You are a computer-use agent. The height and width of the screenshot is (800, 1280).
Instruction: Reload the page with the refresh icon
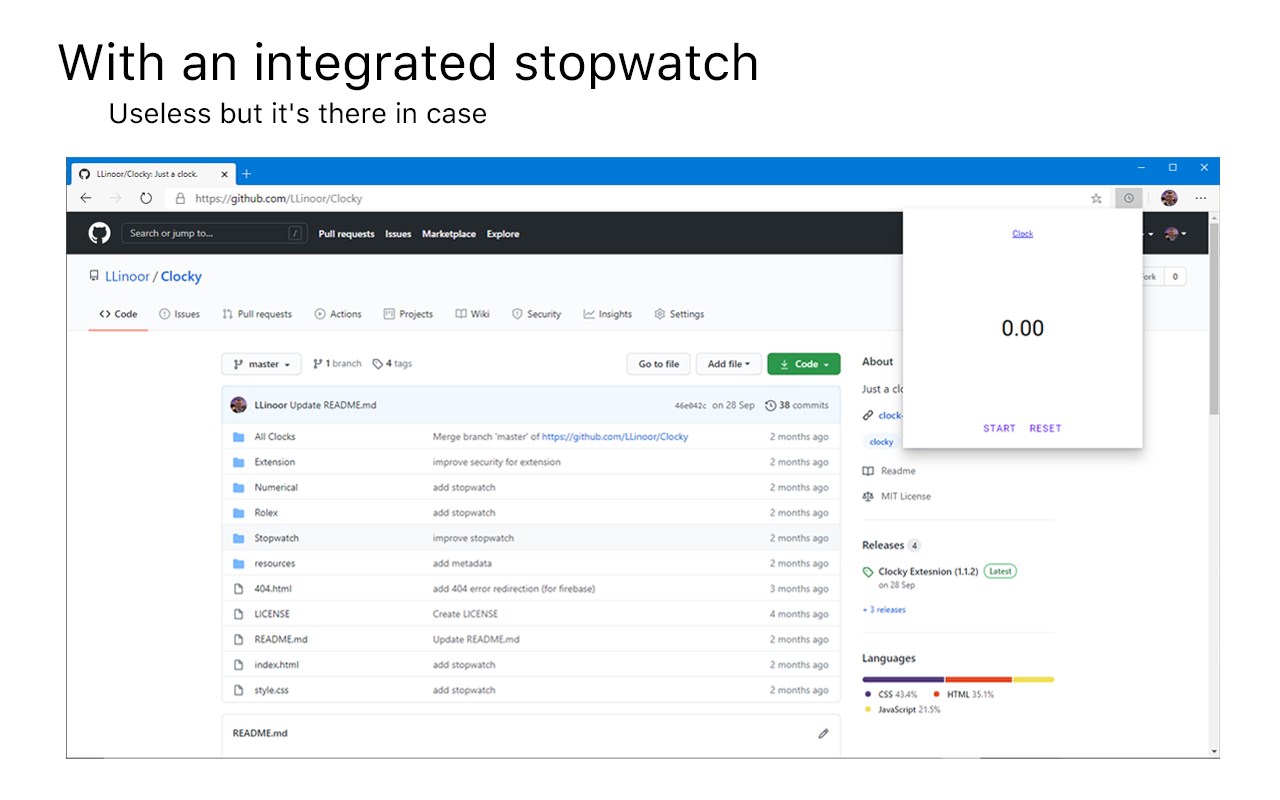pos(146,198)
